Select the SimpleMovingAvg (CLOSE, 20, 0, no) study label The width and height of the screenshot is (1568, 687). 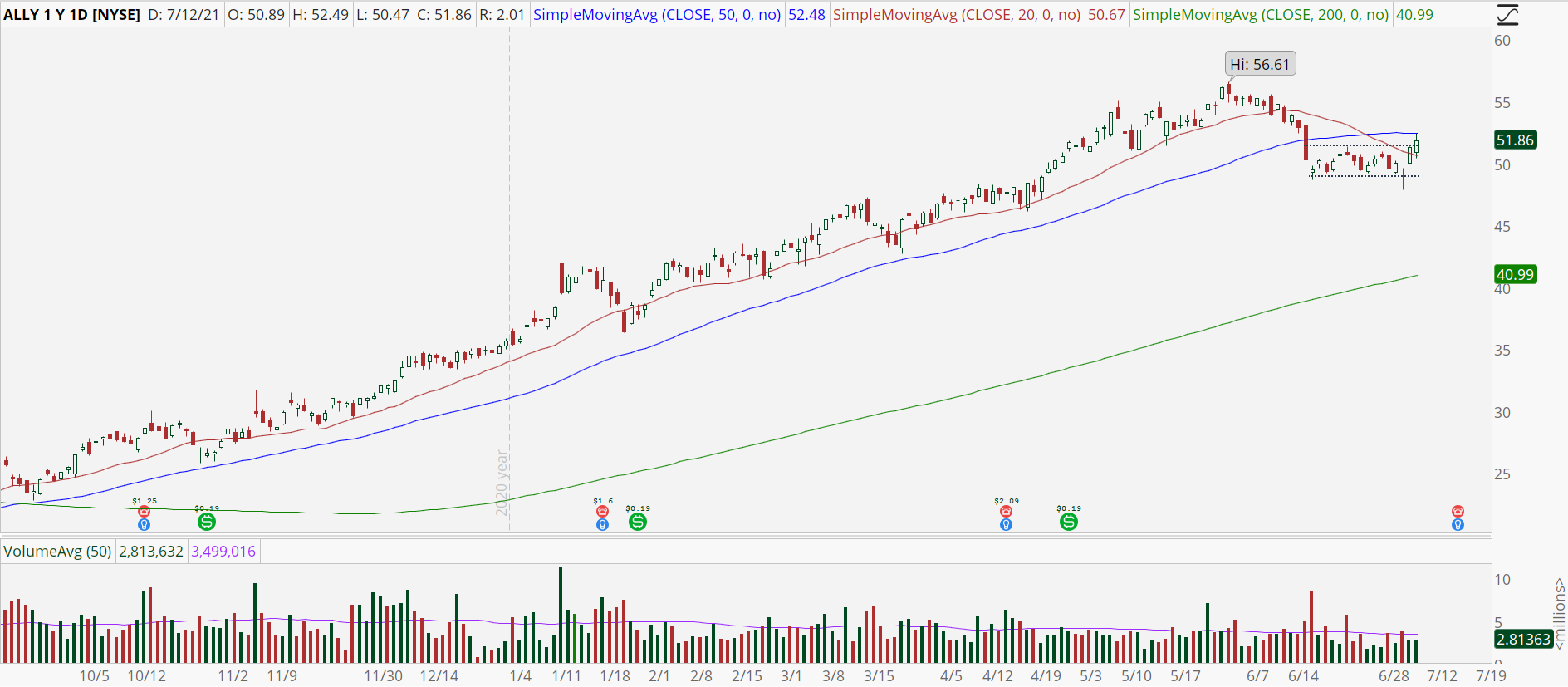(957, 15)
